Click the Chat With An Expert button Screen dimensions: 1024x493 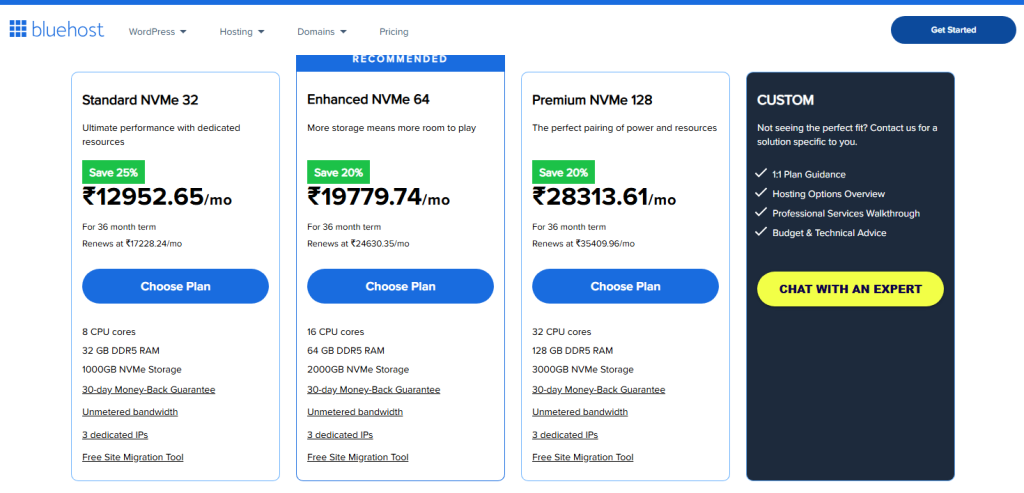pyautogui.click(x=850, y=289)
